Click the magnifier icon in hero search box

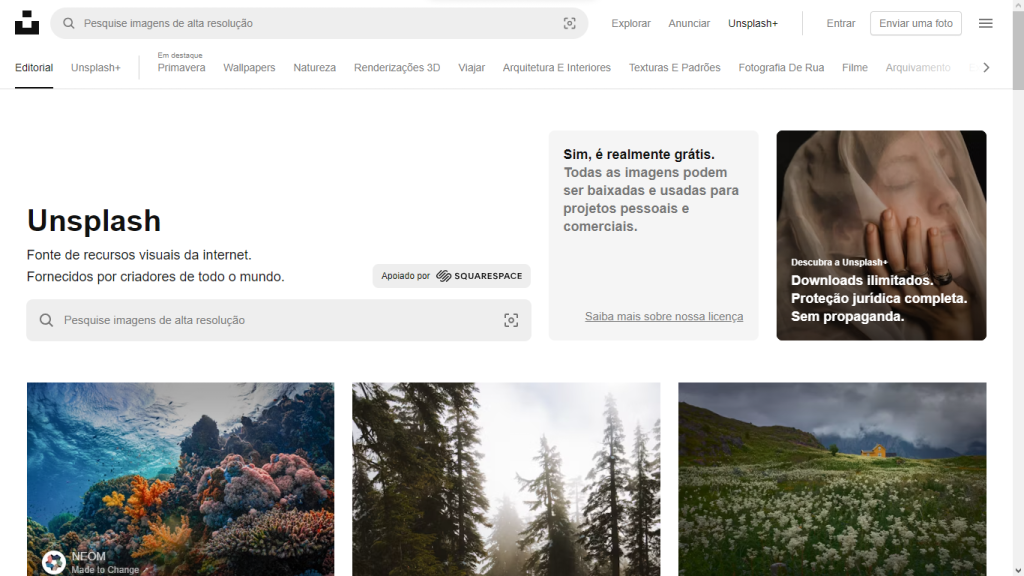[46, 320]
